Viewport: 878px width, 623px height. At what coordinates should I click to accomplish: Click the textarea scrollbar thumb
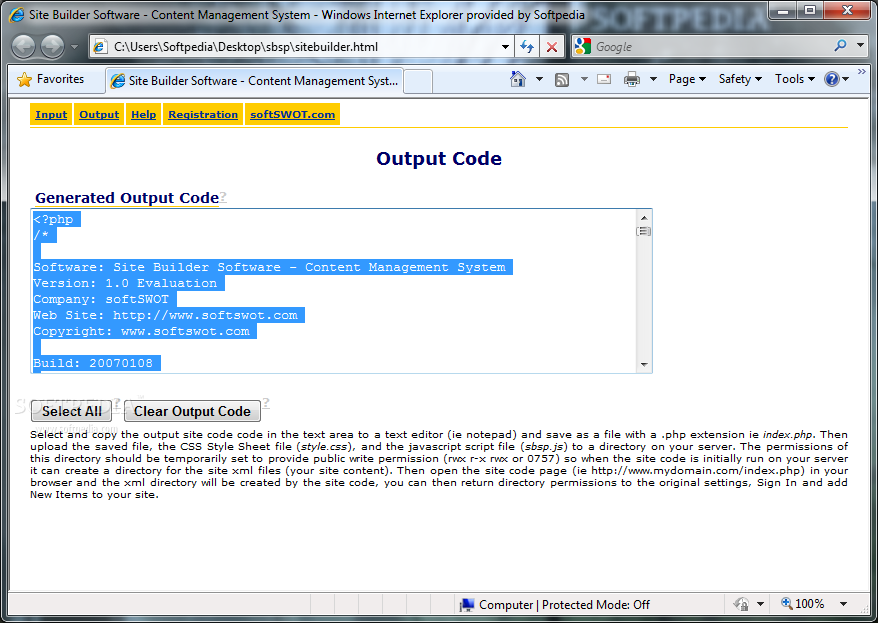pyautogui.click(x=644, y=231)
